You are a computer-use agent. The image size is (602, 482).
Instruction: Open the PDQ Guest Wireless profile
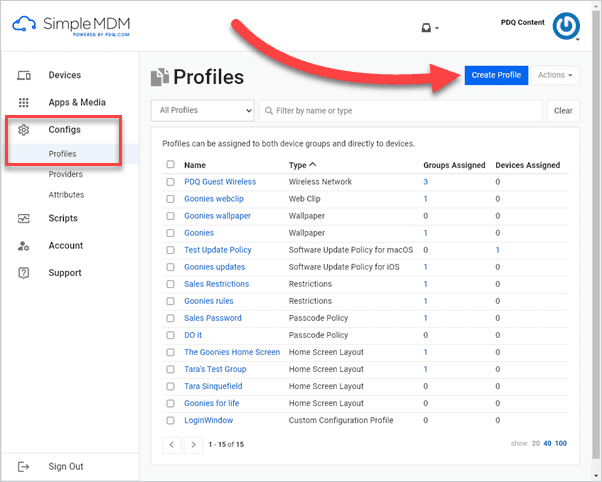click(220, 182)
